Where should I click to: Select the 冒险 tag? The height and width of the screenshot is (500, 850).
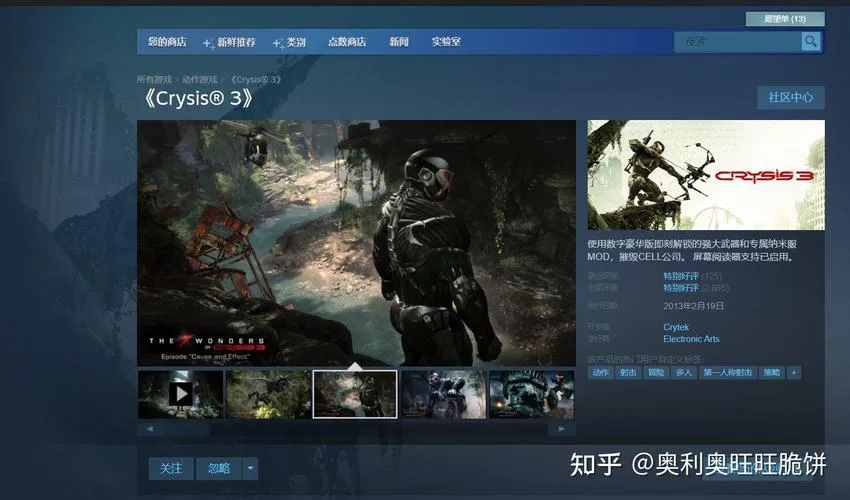[x=656, y=373]
